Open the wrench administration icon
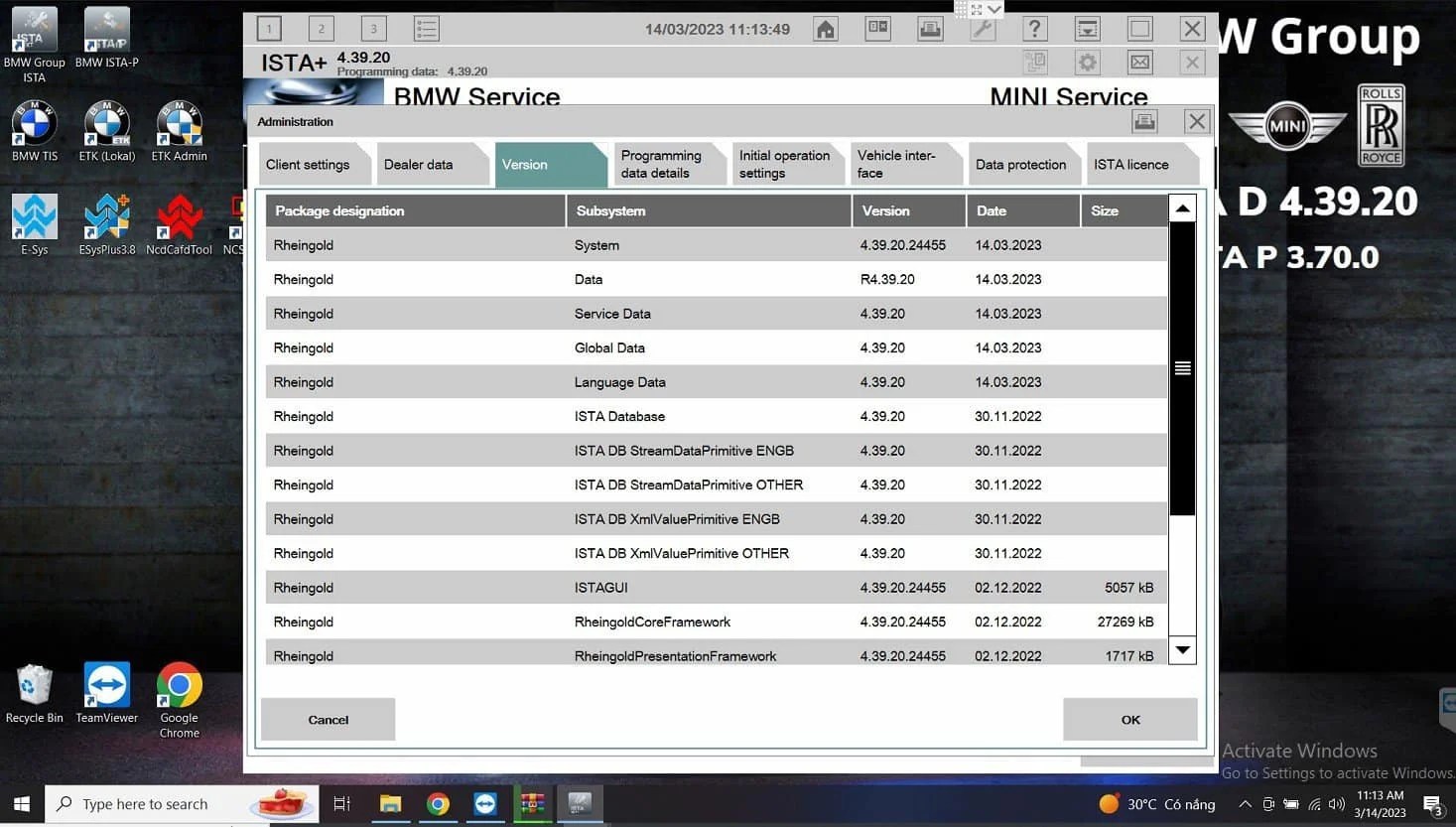 (983, 29)
